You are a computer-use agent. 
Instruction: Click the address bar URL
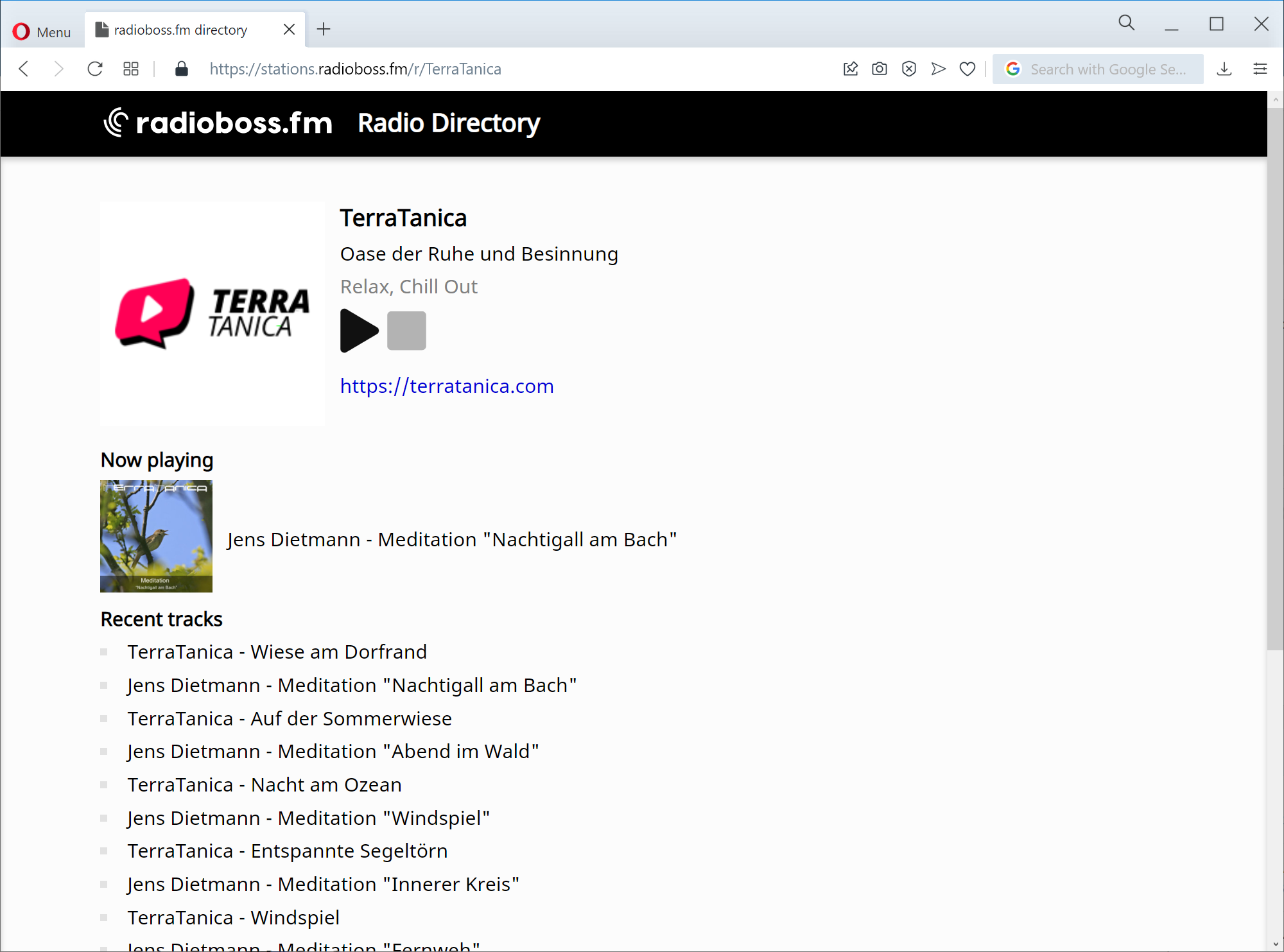pyautogui.click(x=355, y=69)
